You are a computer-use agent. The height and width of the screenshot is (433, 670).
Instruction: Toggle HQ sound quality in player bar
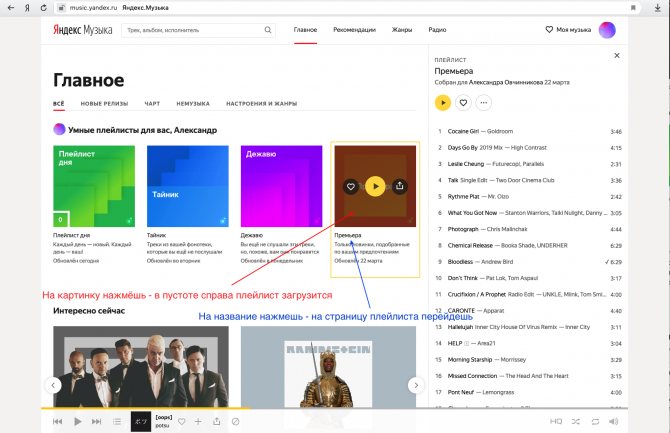click(555, 421)
